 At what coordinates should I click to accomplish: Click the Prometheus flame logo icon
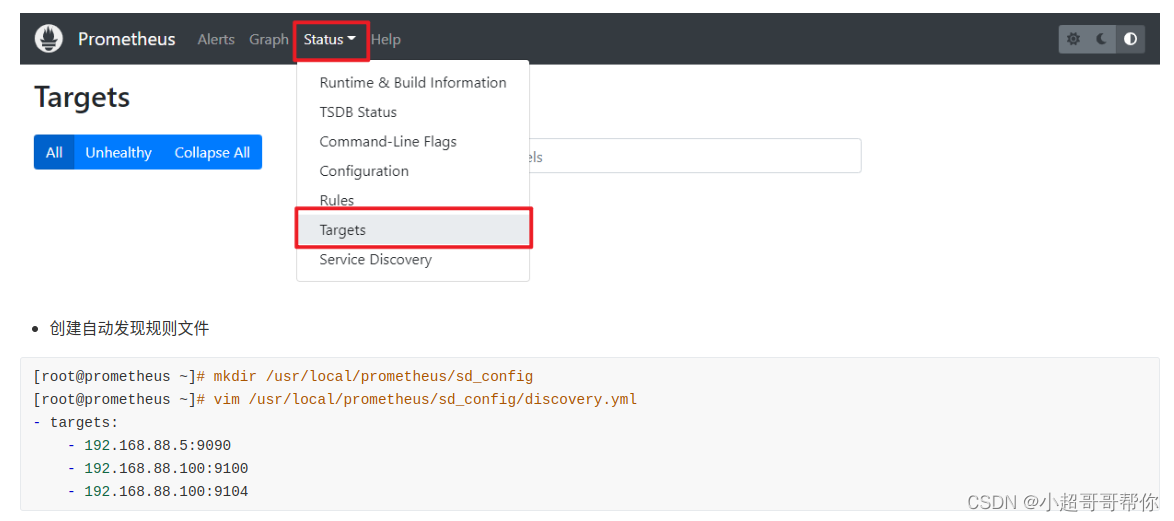(49, 39)
